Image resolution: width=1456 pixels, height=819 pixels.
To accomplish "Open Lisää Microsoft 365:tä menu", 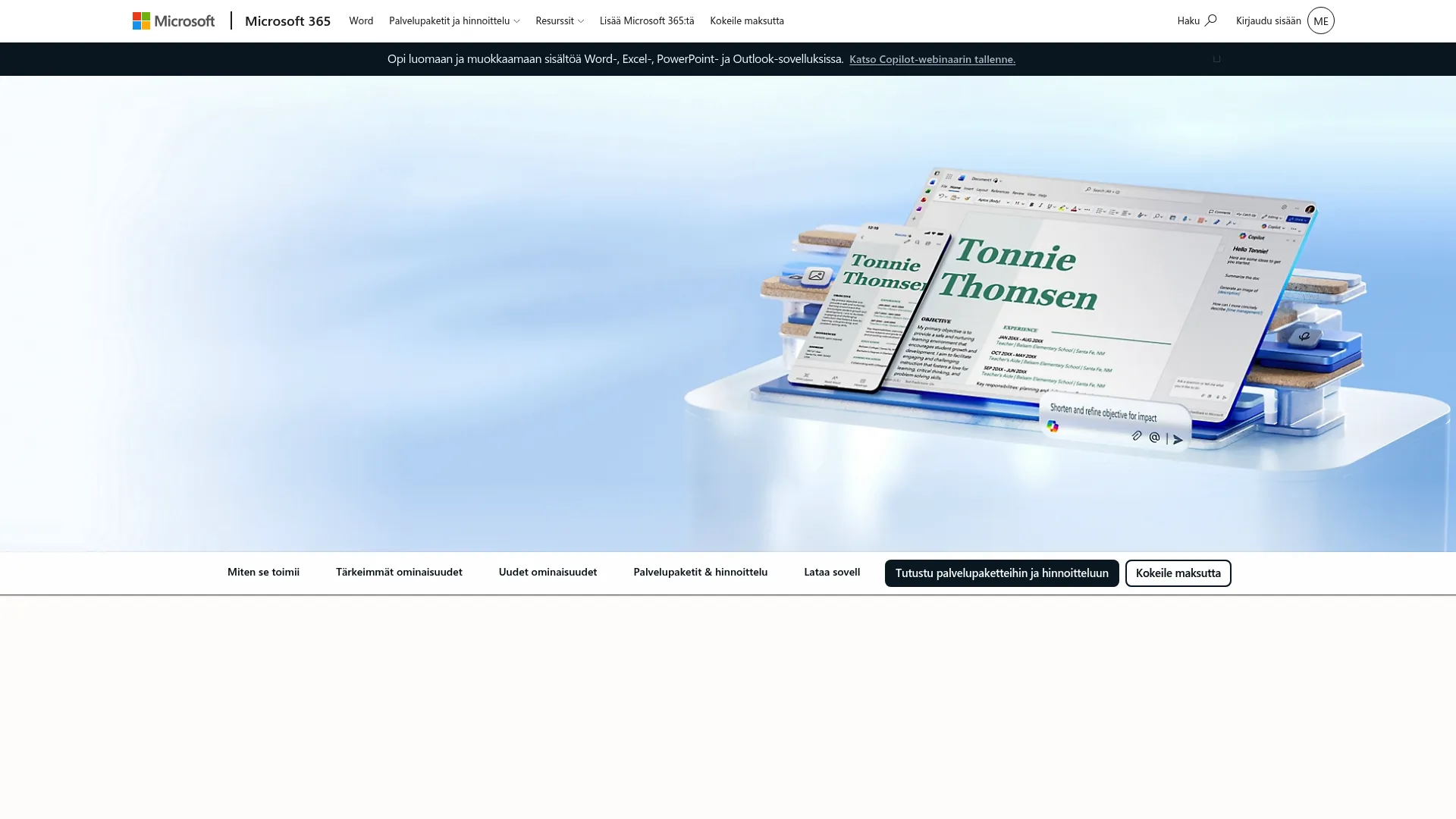I will coord(647,20).
